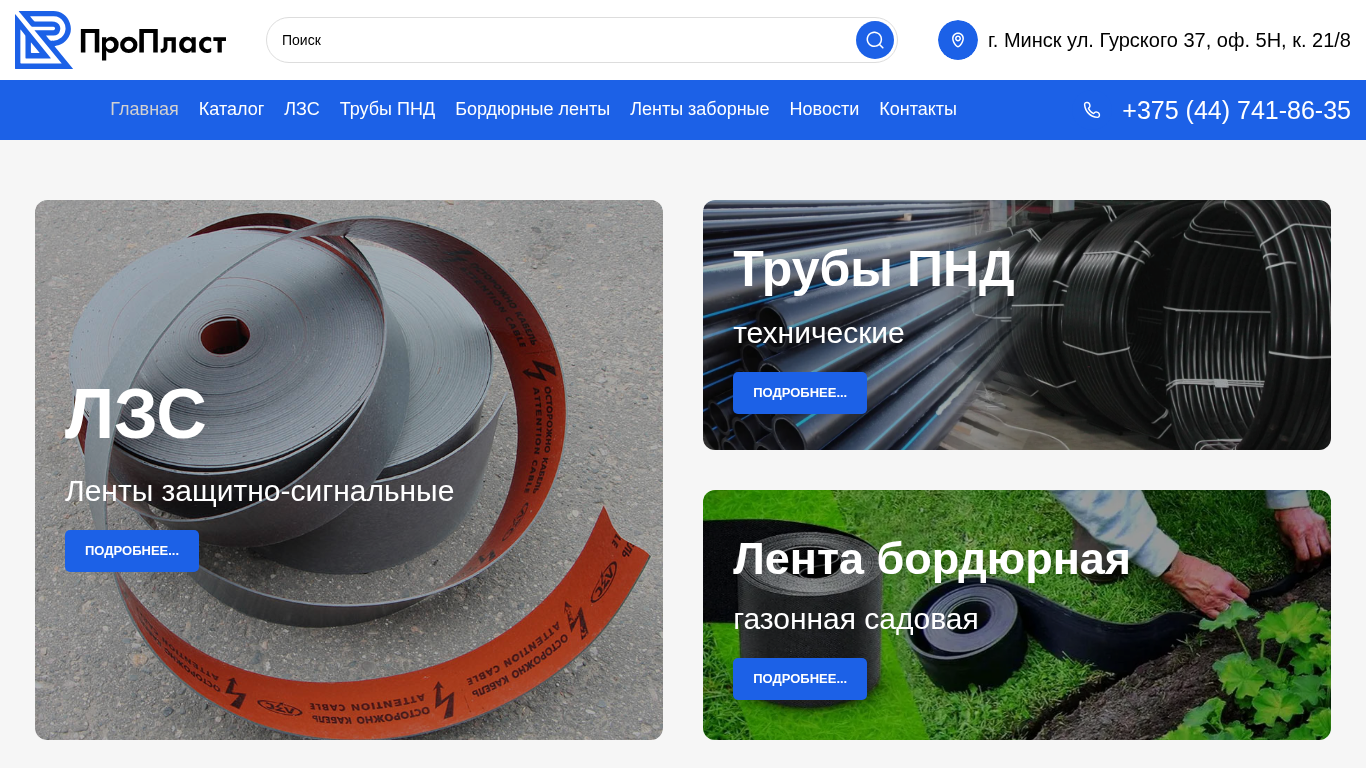The image size is (1366, 768).
Task: Go to the Контакты page
Action: [x=917, y=109]
